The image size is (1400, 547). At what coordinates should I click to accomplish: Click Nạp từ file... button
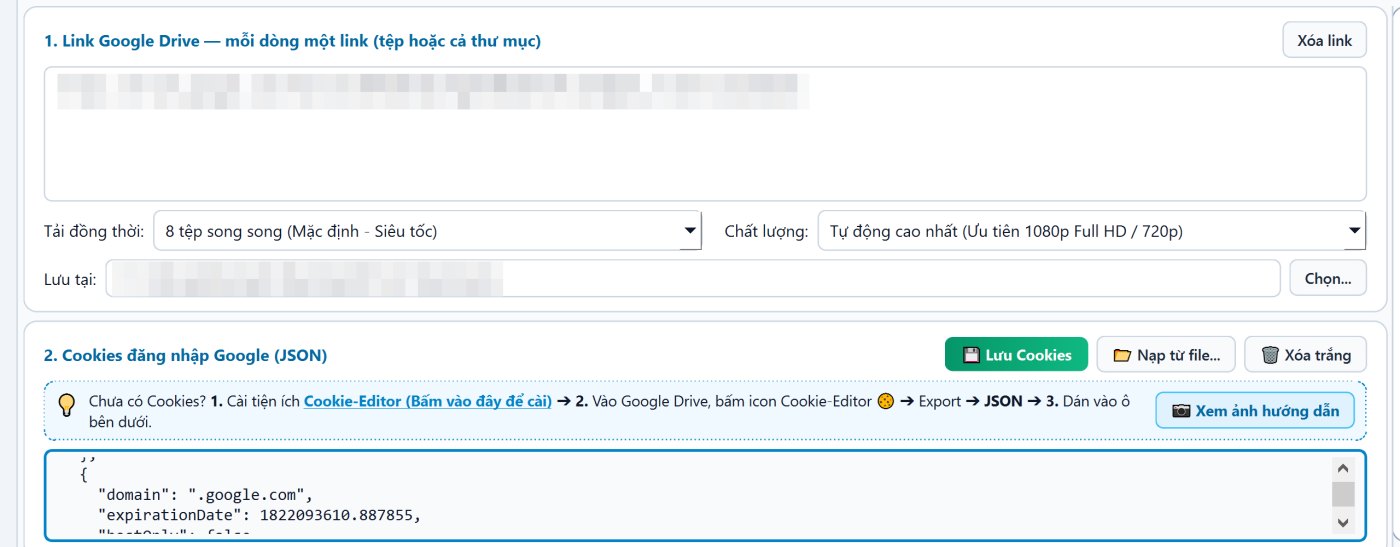[1166, 355]
